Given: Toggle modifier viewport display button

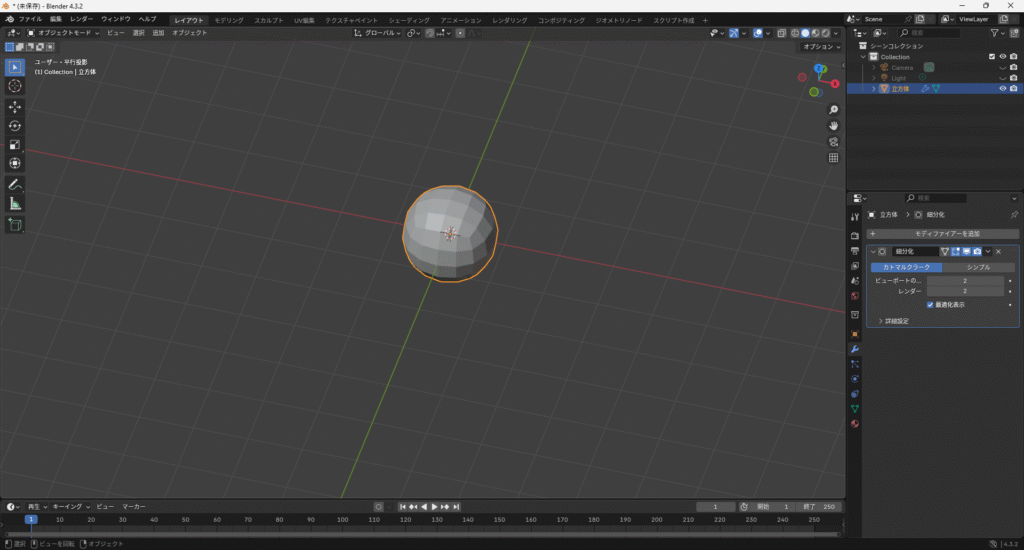Looking at the screenshot, I should click(x=967, y=251).
